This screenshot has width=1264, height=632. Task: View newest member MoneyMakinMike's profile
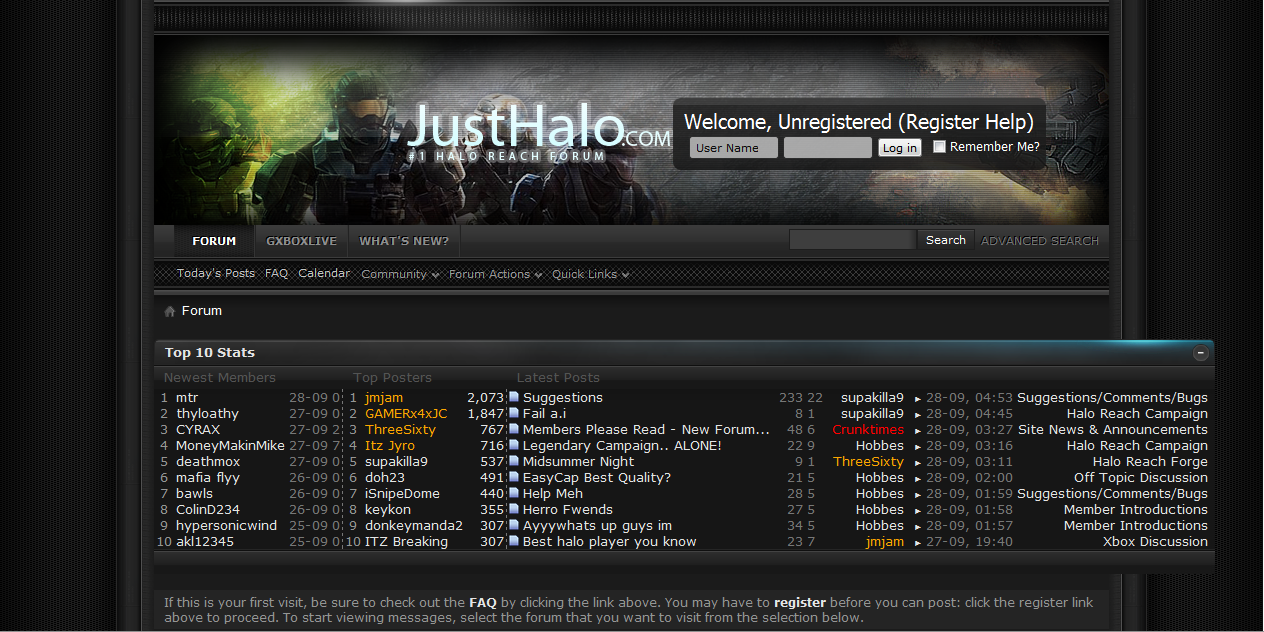tap(230, 446)
